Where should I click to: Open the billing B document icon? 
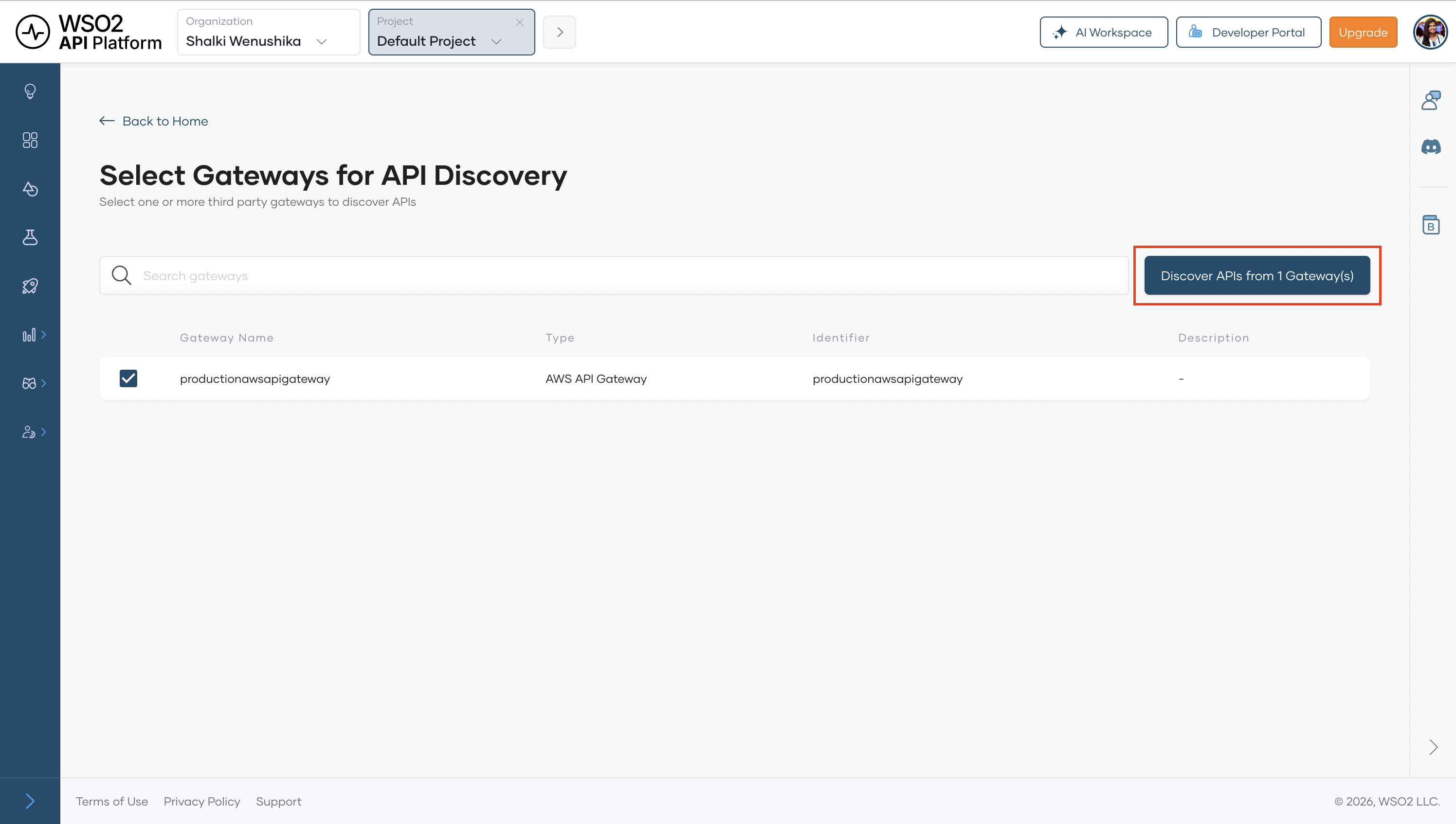[1431, 225]
